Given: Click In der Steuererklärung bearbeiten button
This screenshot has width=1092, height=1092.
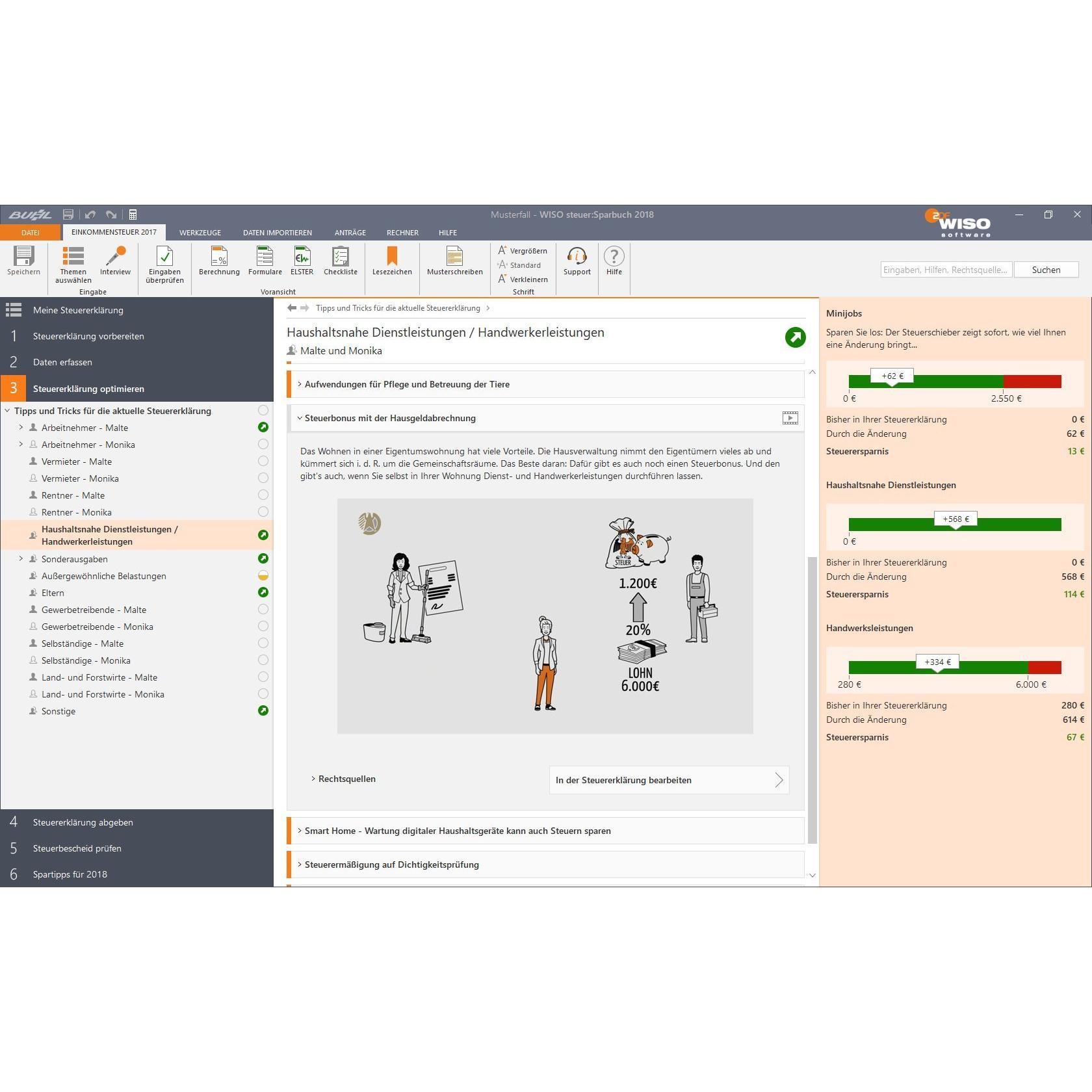Looking at the screenshot, I should [669, 780].
